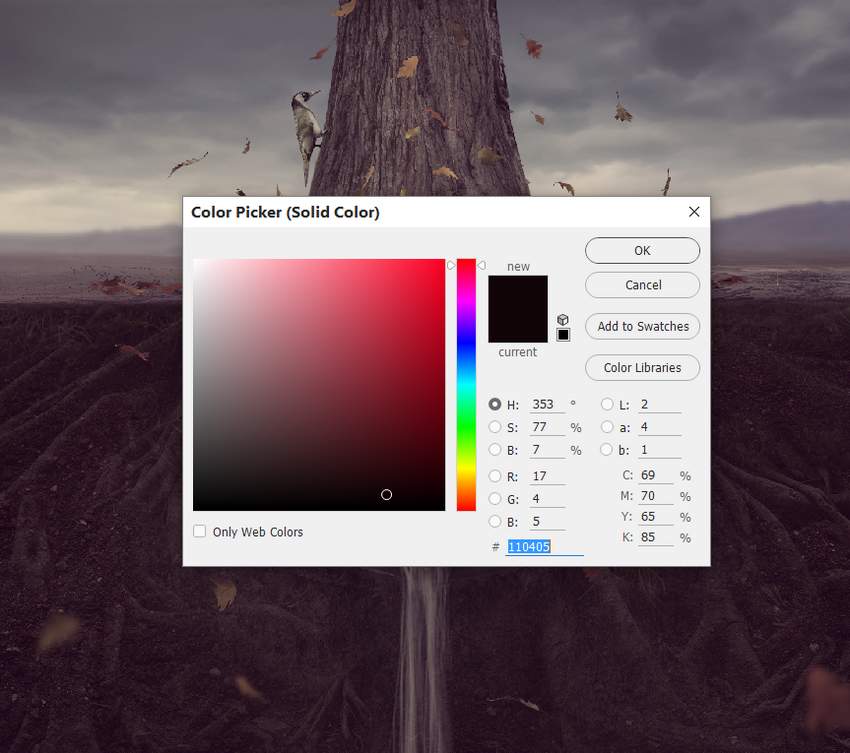Click the M magenta field showing 70
This screenshot has height=753, width=850.
(656, 496)
